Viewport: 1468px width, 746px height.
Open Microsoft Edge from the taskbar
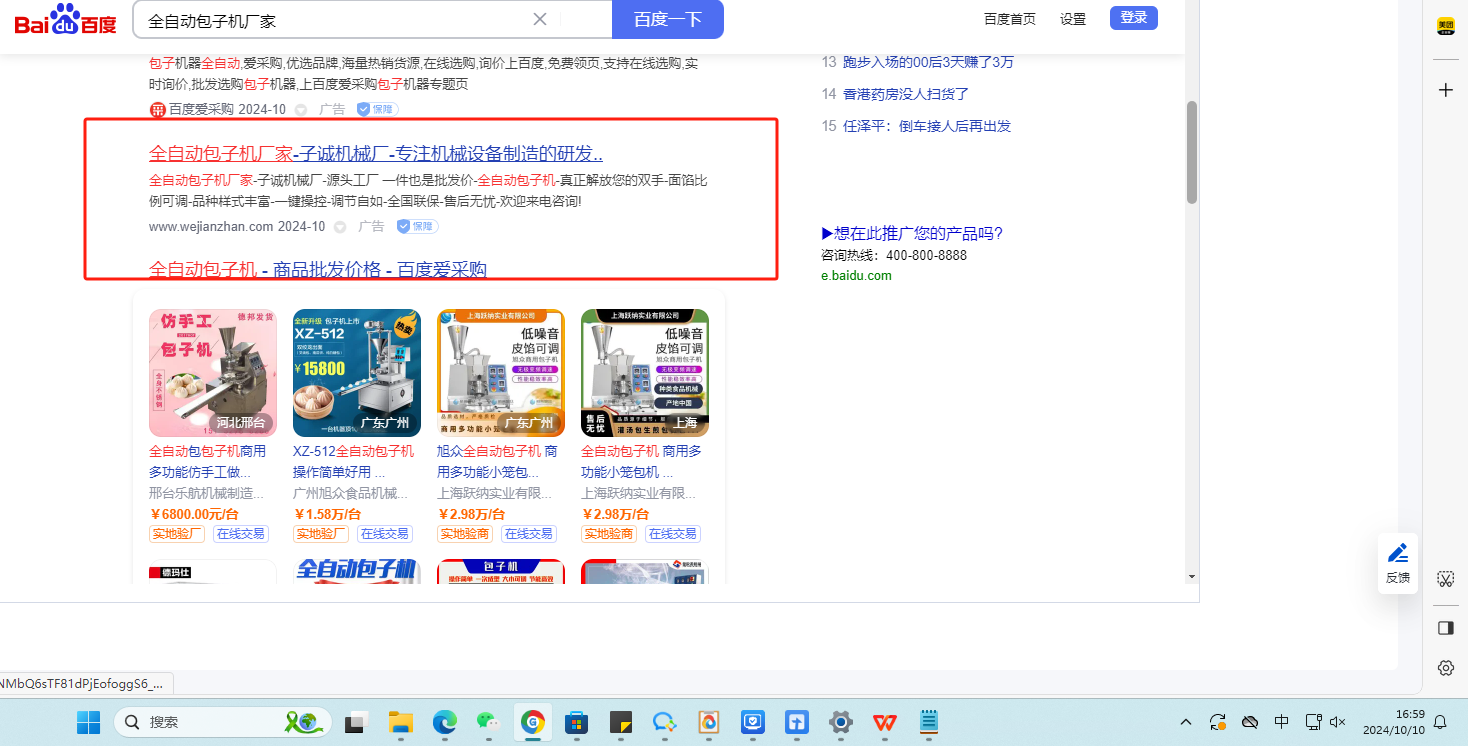tap(444, 722)
